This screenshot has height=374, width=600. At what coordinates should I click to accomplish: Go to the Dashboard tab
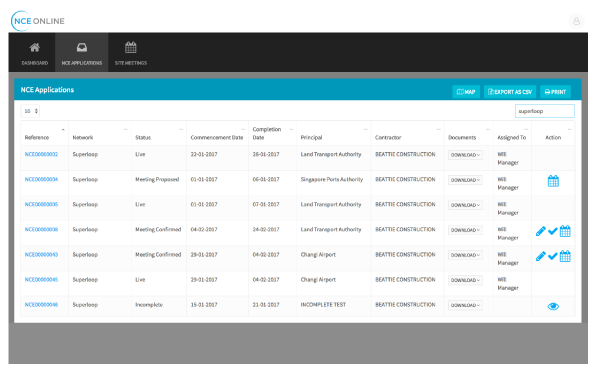click(x=34, y=53)
